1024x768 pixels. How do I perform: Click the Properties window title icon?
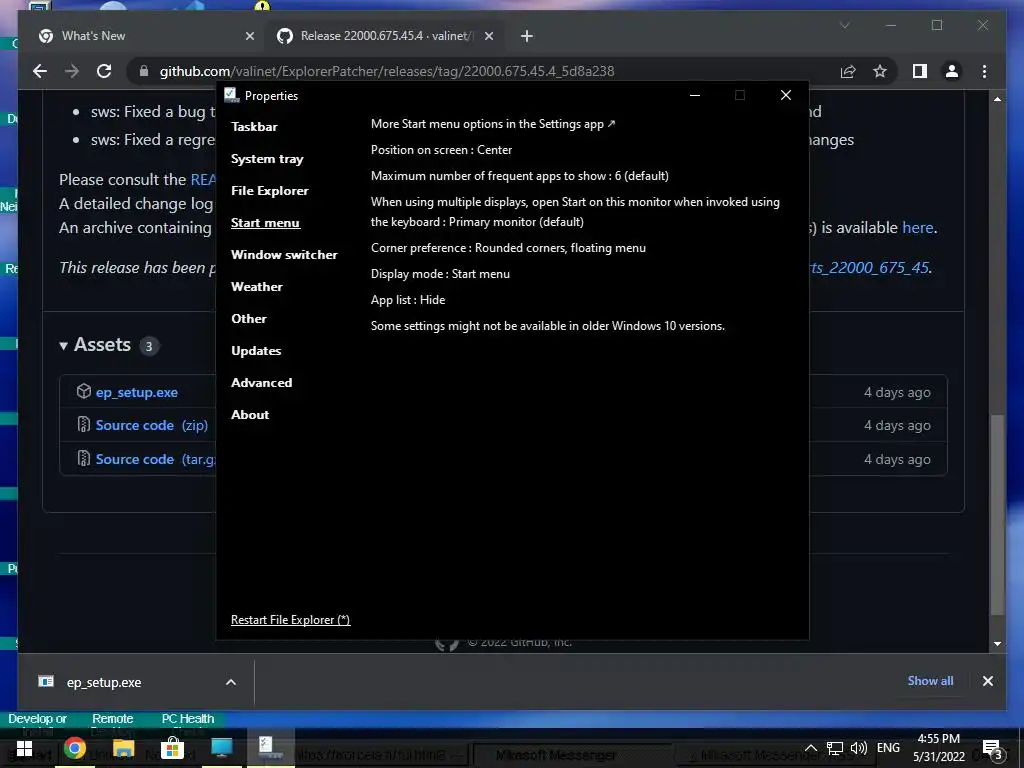coord(232,95)
